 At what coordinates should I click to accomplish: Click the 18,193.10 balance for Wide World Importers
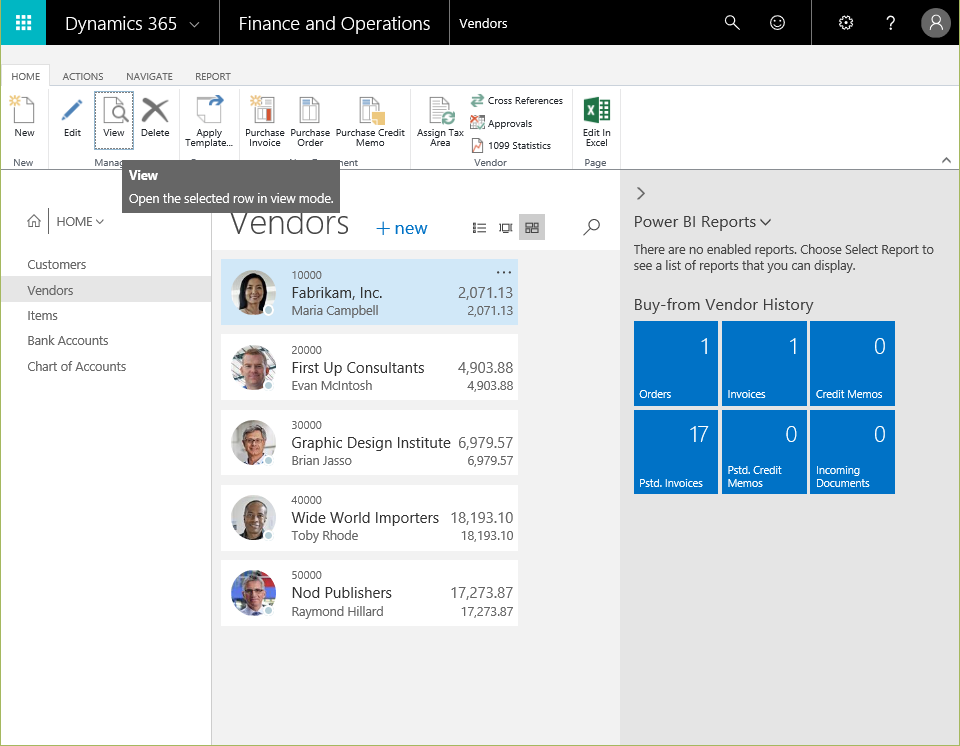click(x=482, y=518)
